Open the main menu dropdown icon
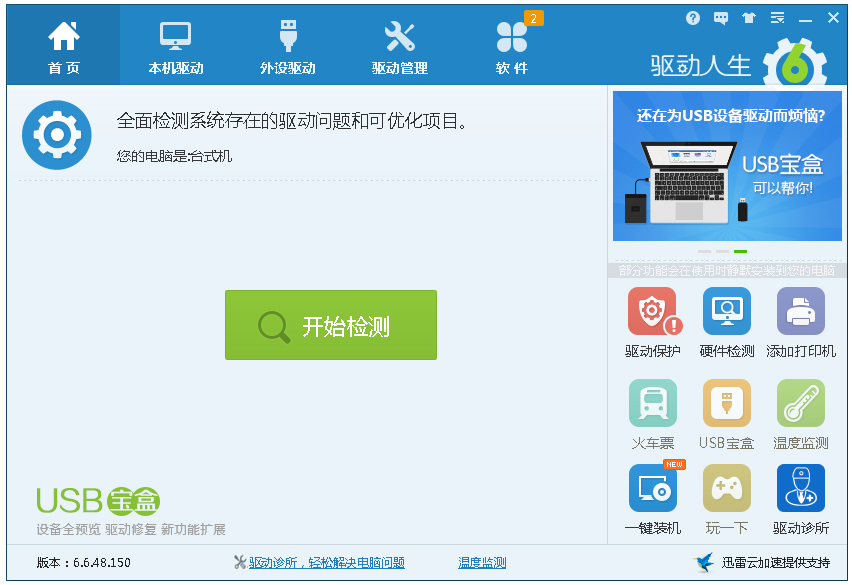This screenshot has height=585, width=852. tap(778, 18)
